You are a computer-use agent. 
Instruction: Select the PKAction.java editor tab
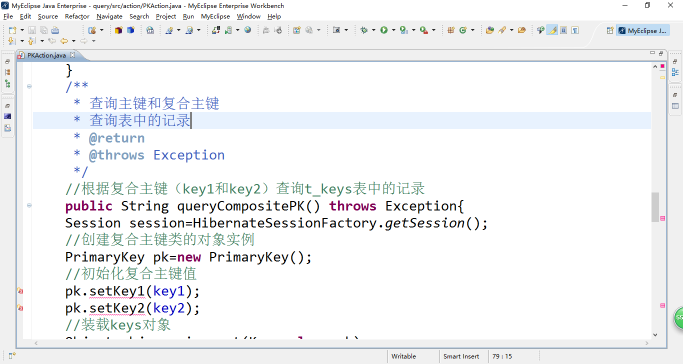click(x=47, y=55)
